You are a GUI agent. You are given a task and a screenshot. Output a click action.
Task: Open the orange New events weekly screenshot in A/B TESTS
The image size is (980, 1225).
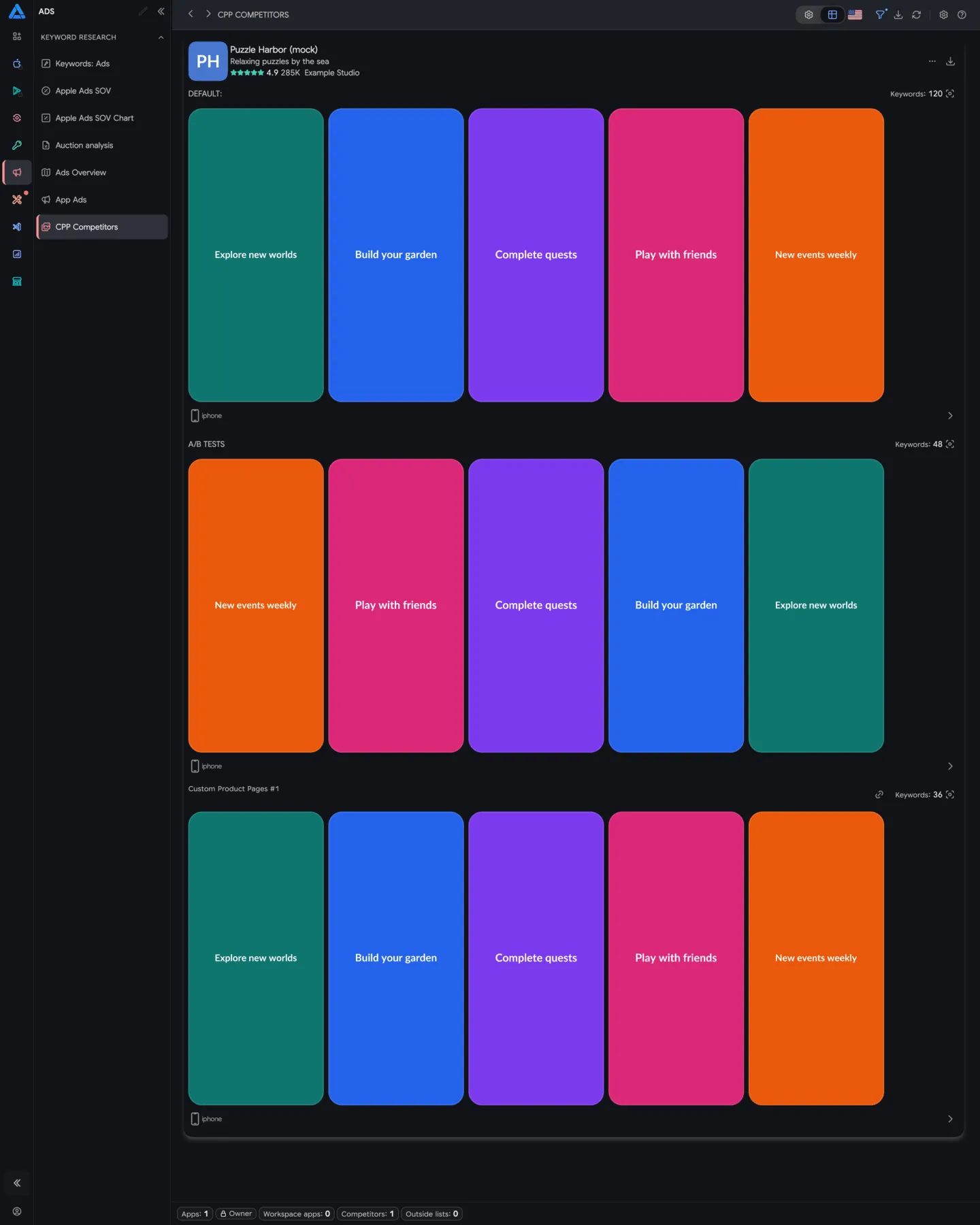tap(256, 606)
